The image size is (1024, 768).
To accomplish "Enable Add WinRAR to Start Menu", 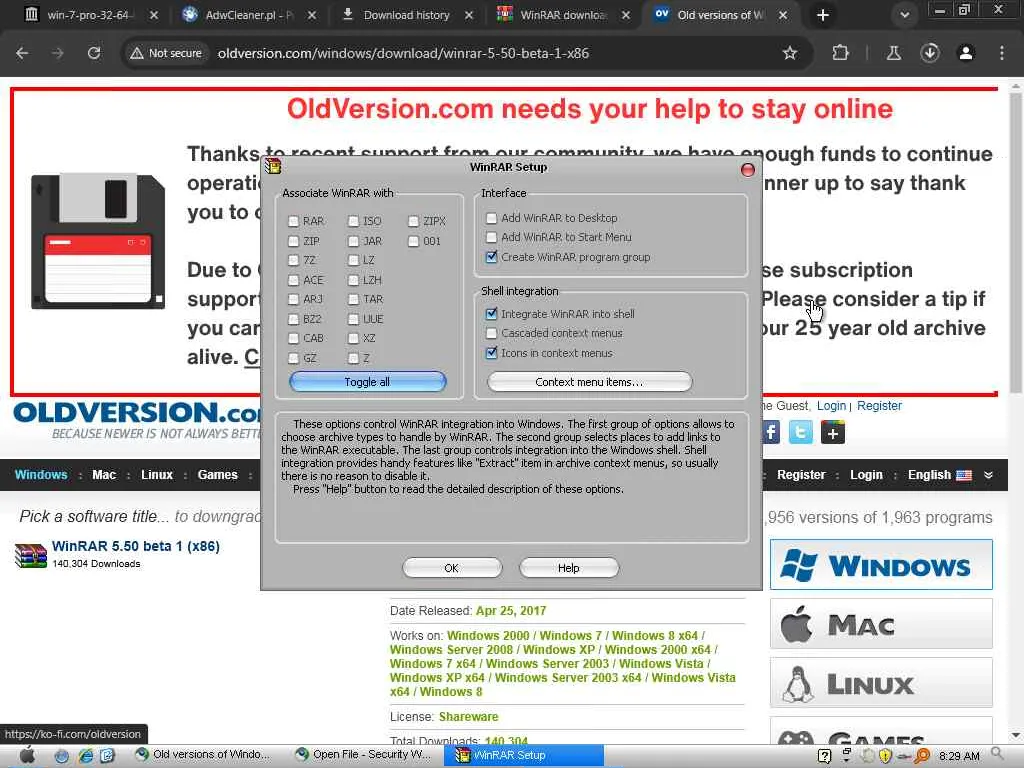I will (x=492, y=237).
